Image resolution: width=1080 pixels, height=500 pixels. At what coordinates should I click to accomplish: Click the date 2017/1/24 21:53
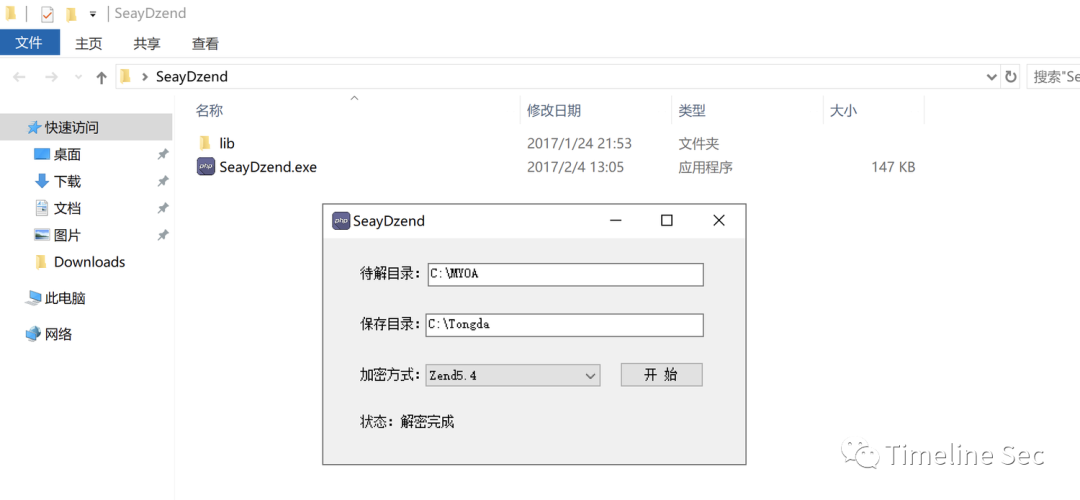(x=579, y=143)
